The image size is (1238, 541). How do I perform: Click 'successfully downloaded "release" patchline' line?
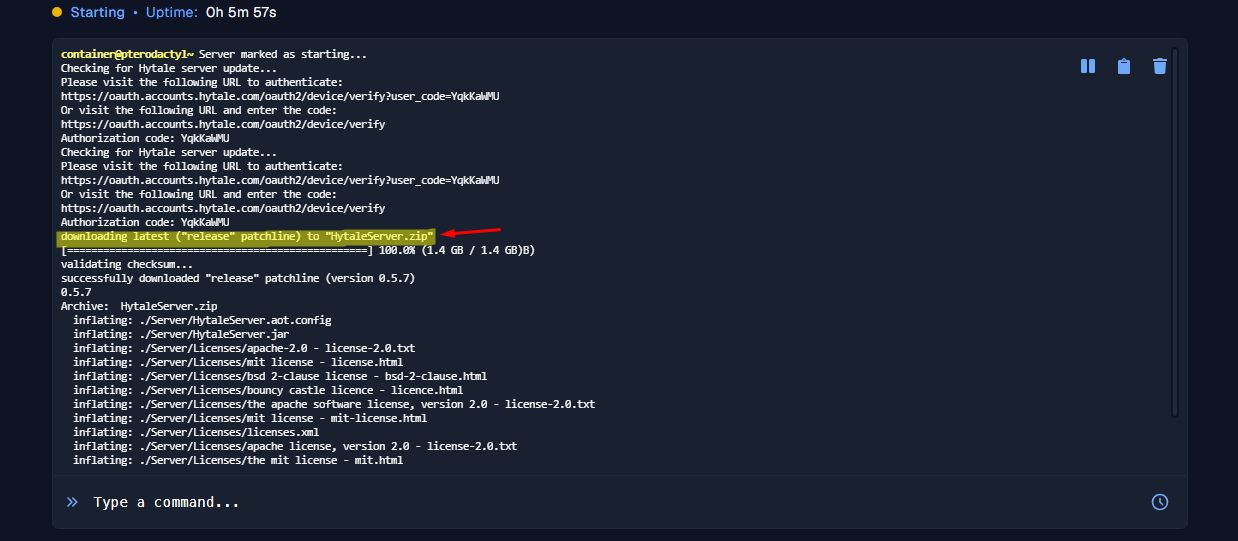pyautogui.click(x=238, y=278)
